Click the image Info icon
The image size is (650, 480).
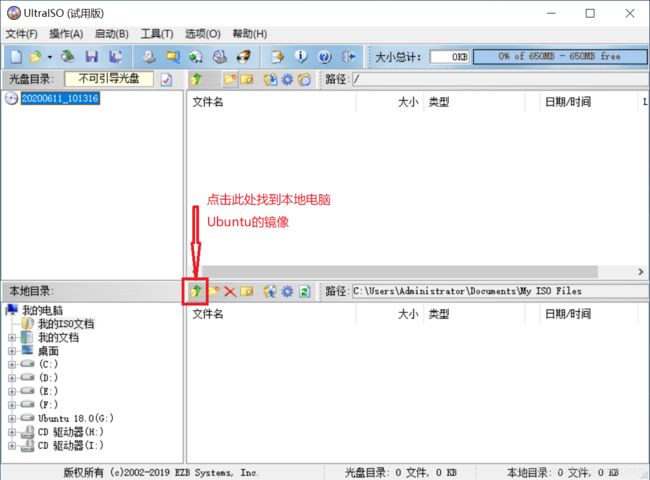[301, 56]
